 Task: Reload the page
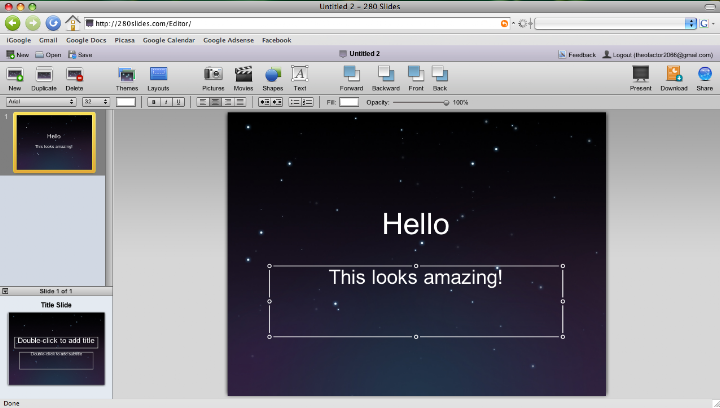(x=53, y=23)
